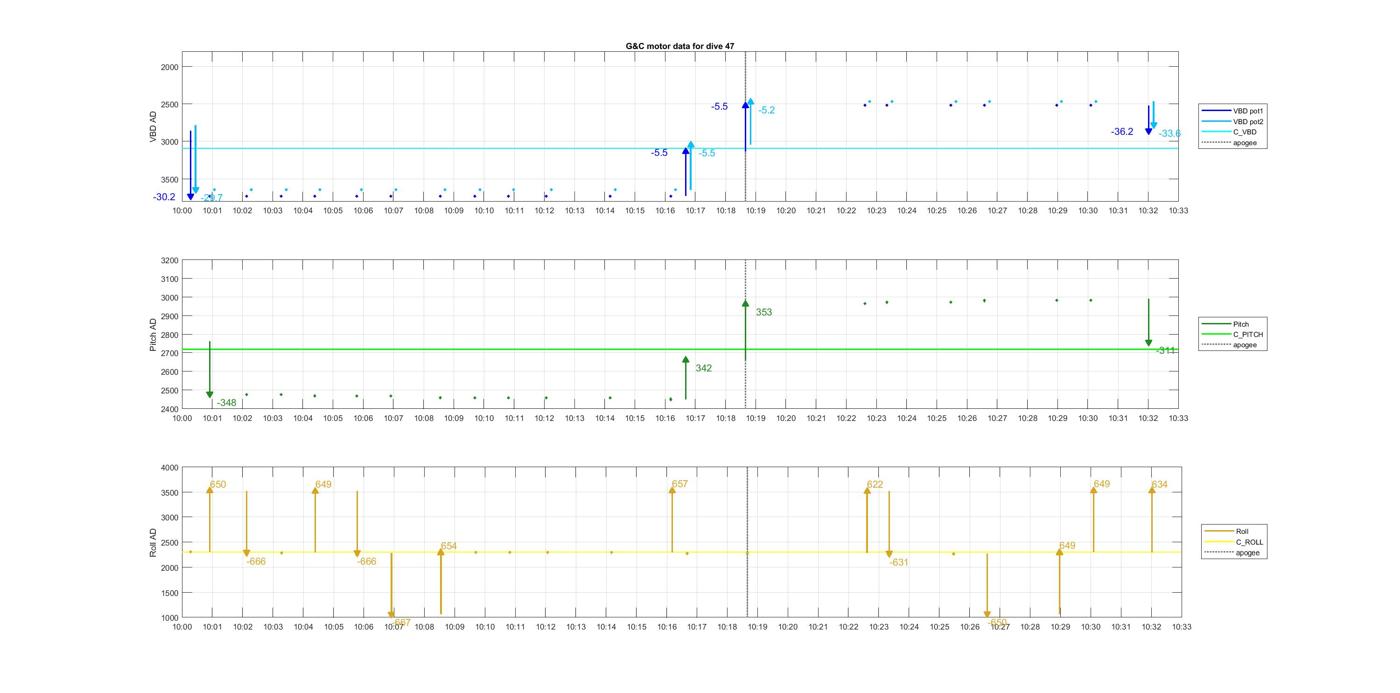Click '2000' tick on VBD y-axis
The height and width of the screenshot is (693, 1400).
pos(169,66)
